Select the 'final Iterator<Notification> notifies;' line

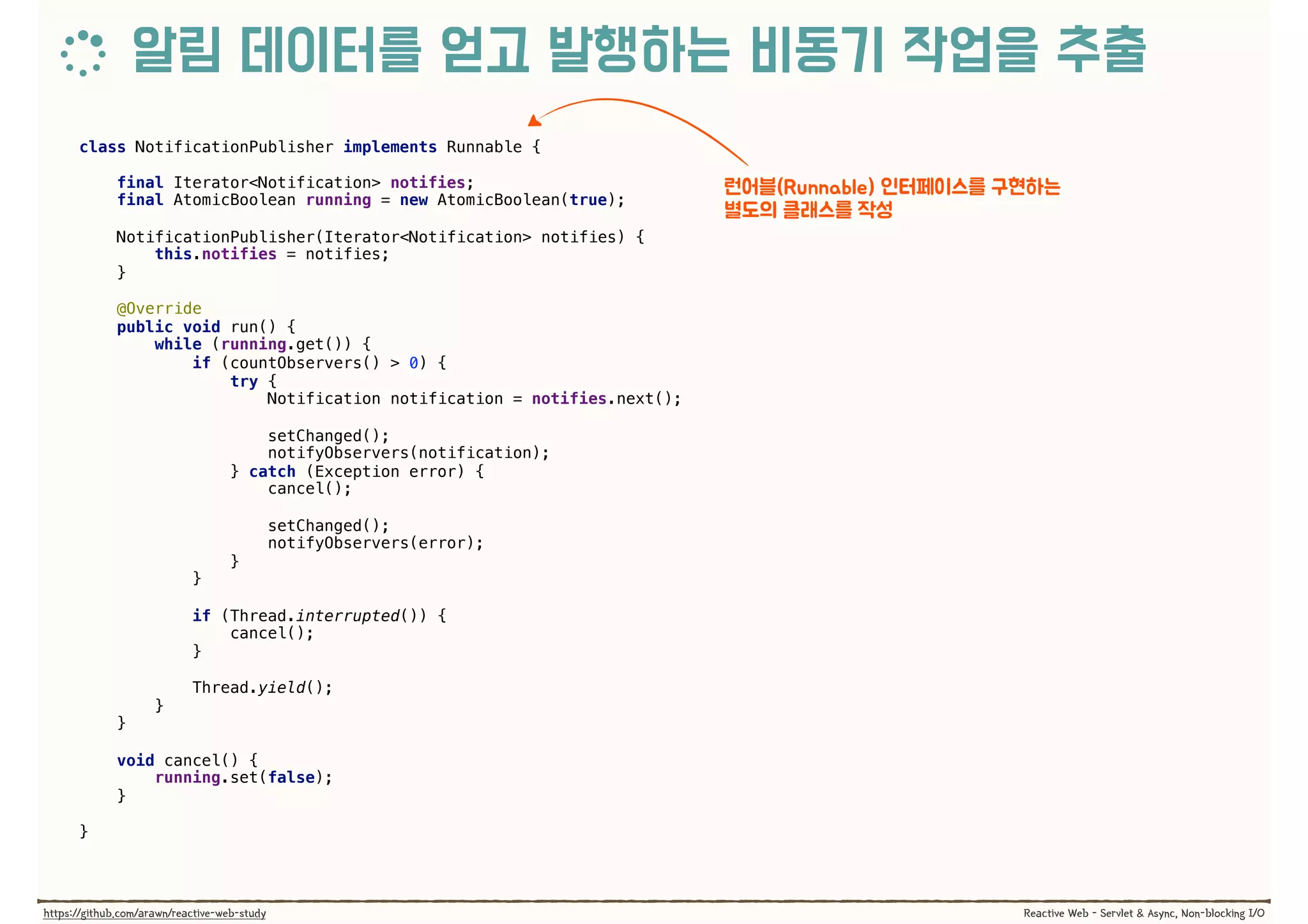[x=296, y=183]
